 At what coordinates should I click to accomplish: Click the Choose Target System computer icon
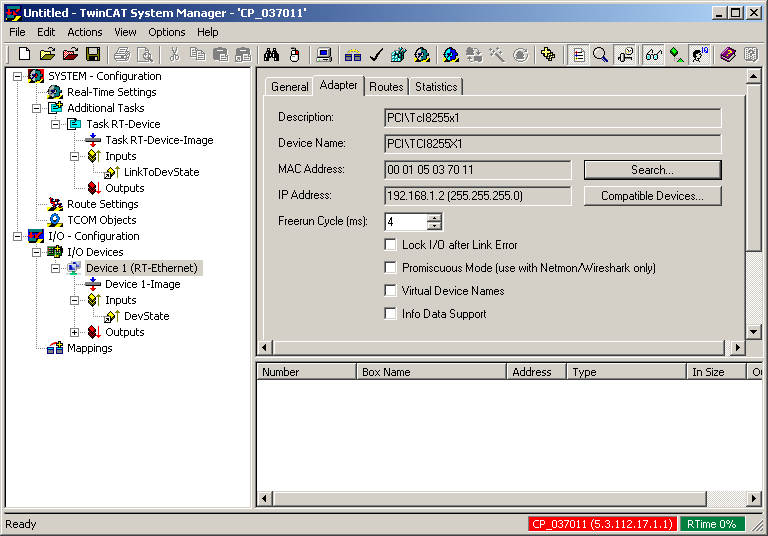pos(324,54)
